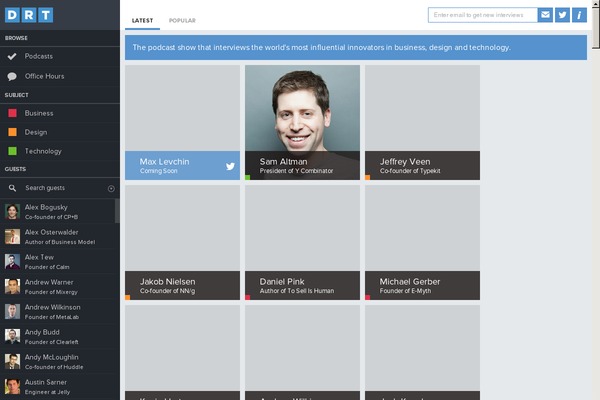Filter by Design subject
This screenshot has width=600, height=400.
[x=60, y=132]
